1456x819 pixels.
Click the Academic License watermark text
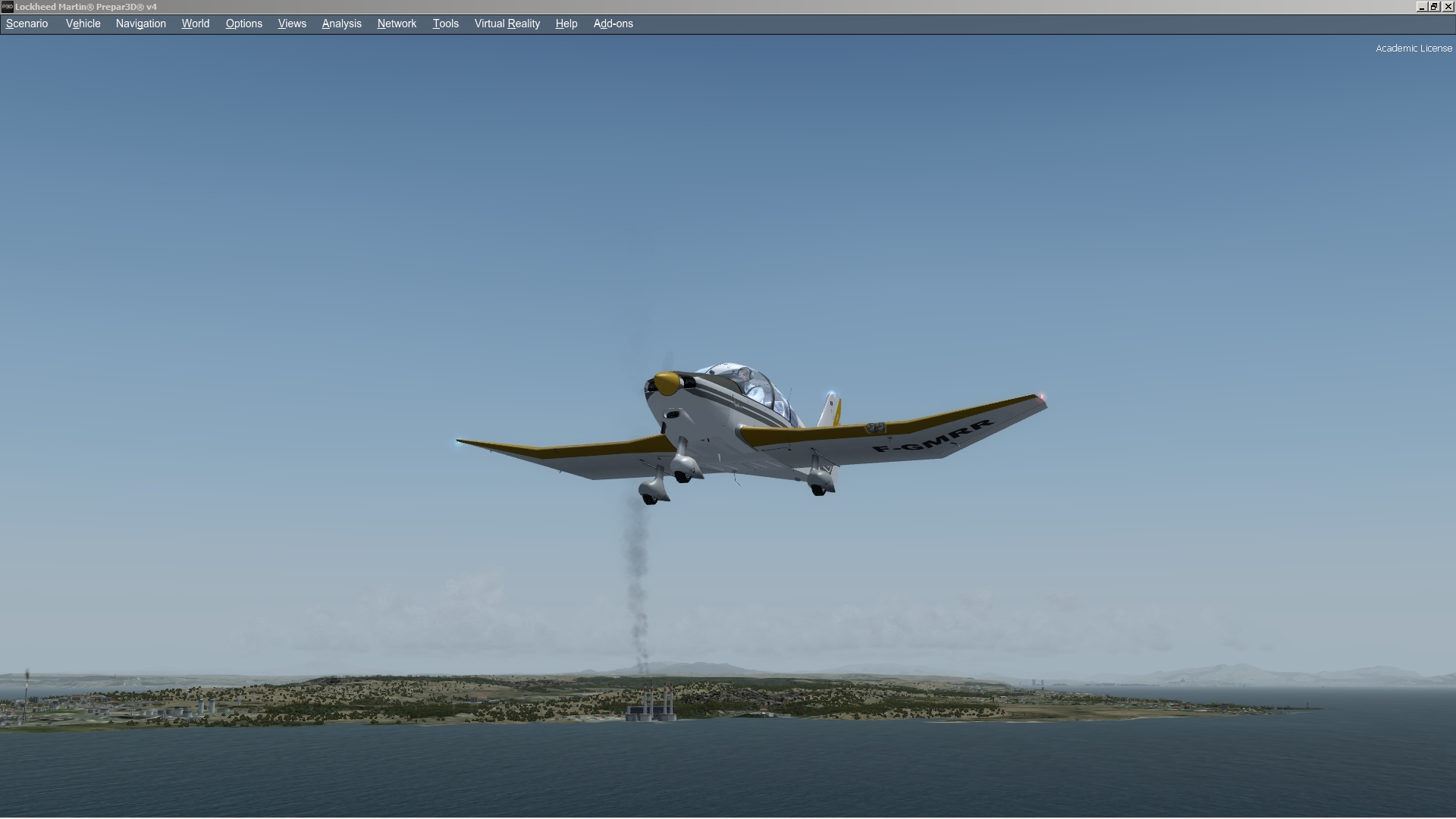(1414, 48)
